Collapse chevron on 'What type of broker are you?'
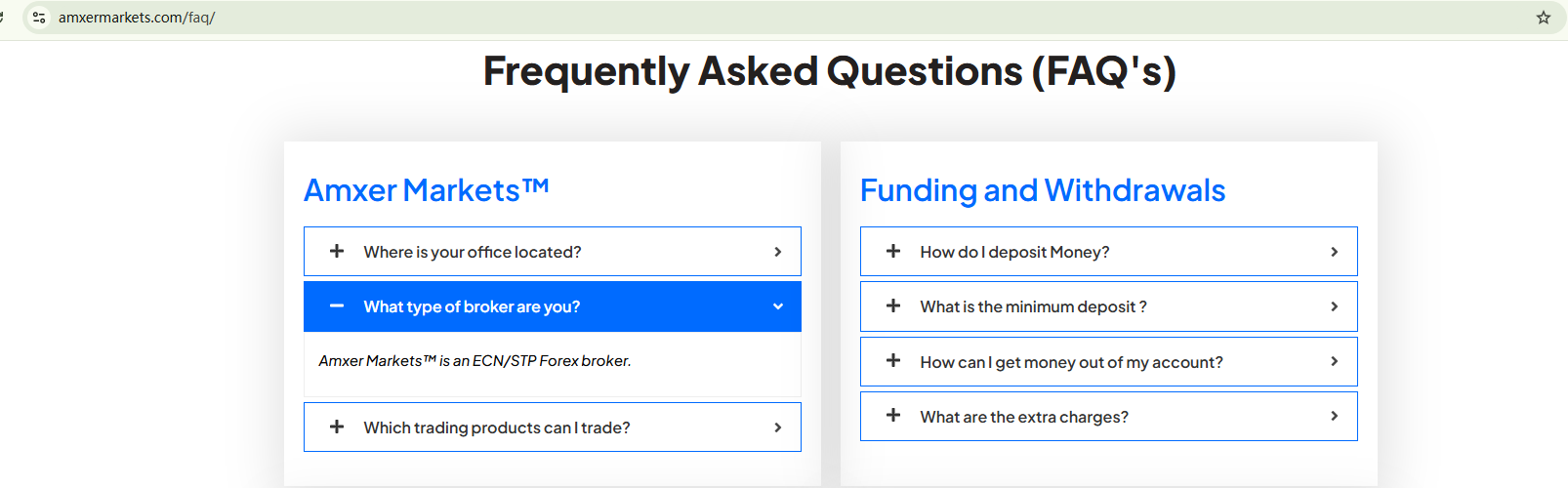Screen dimensions: 1568x488 click(778, 306)
